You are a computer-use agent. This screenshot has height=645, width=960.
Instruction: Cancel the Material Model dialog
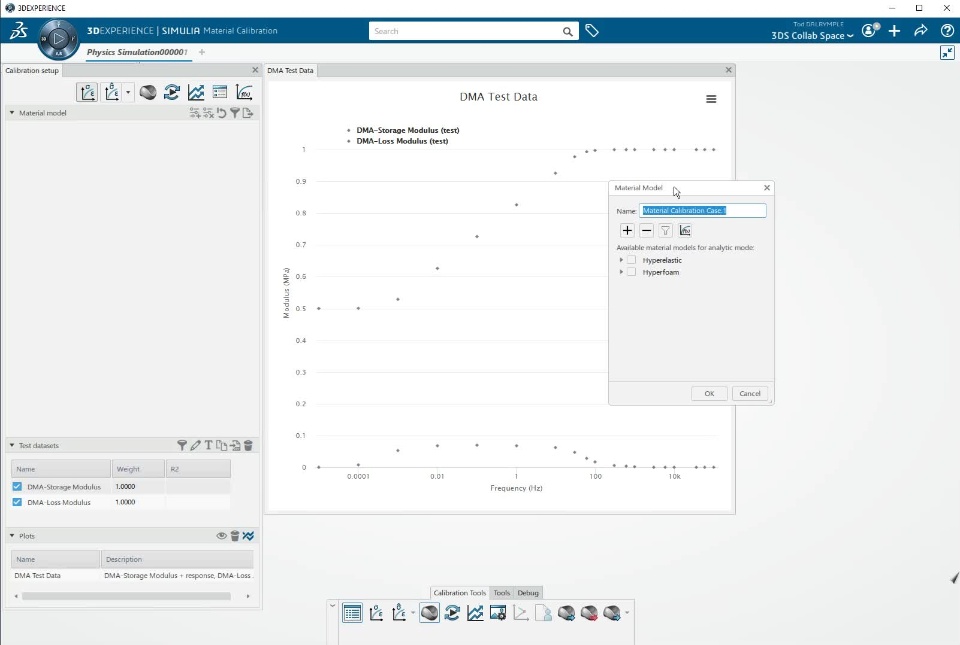click(749, 393)
